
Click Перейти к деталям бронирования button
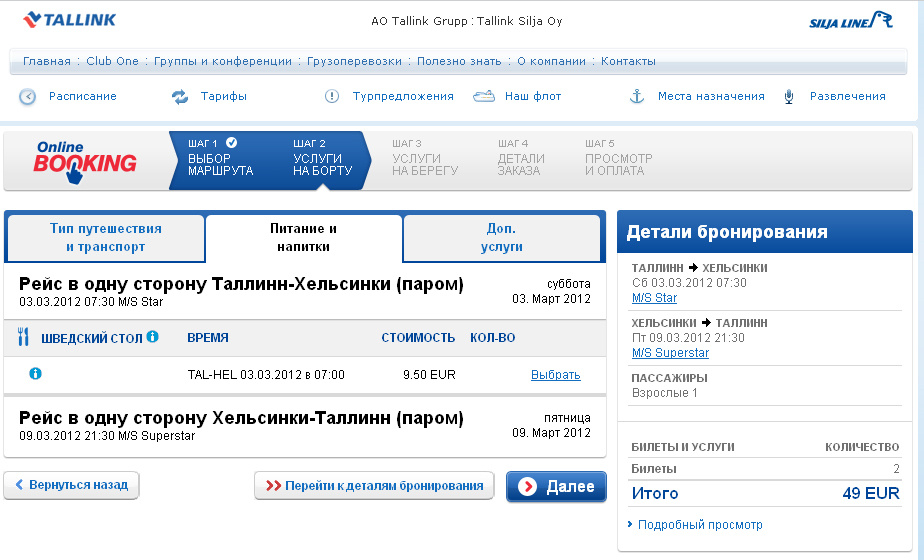coord(374,486)
